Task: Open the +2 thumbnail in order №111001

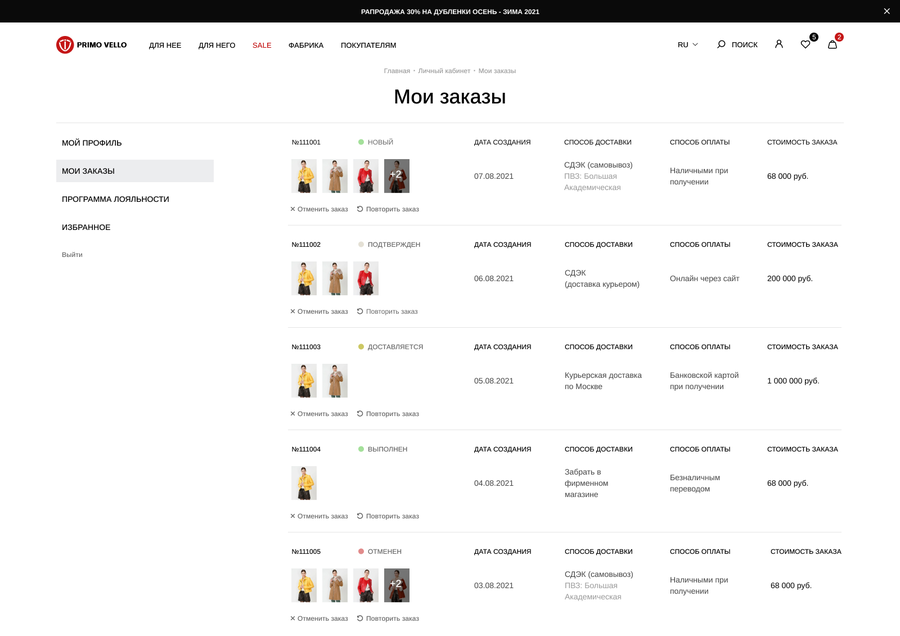Action: (x=397, y=176)
